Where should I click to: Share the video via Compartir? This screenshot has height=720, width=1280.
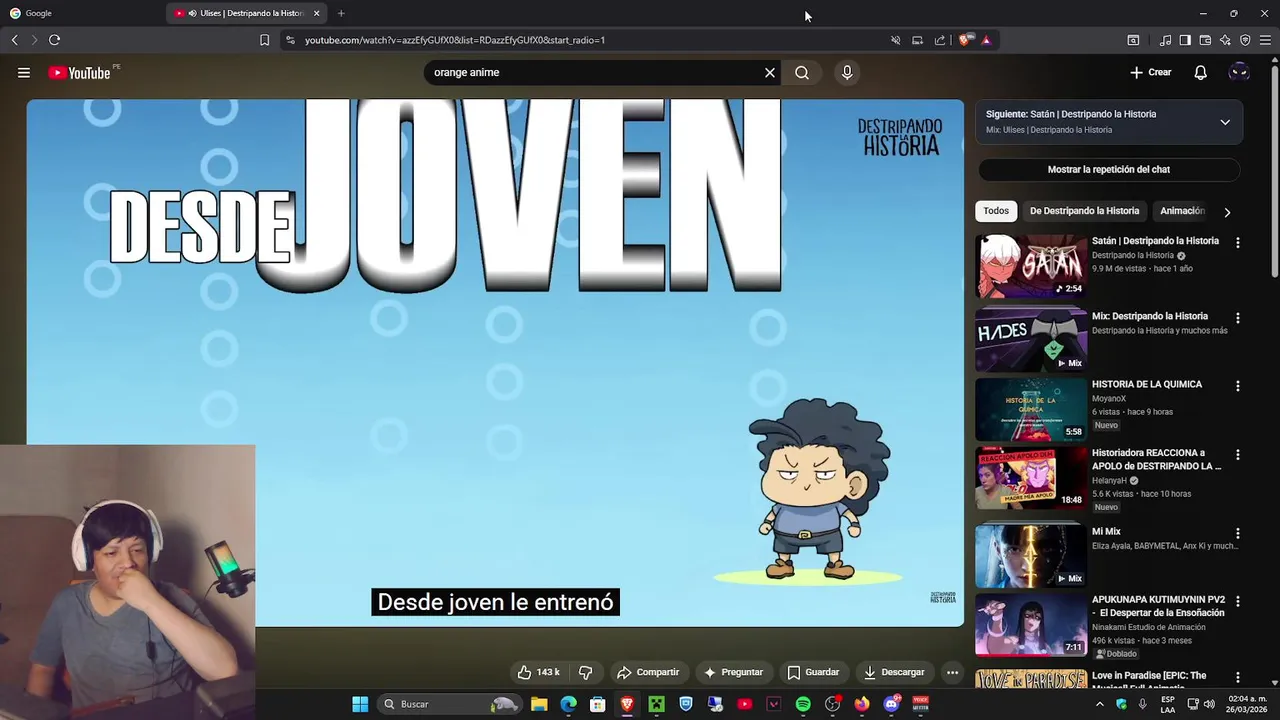tap(648, 672)
